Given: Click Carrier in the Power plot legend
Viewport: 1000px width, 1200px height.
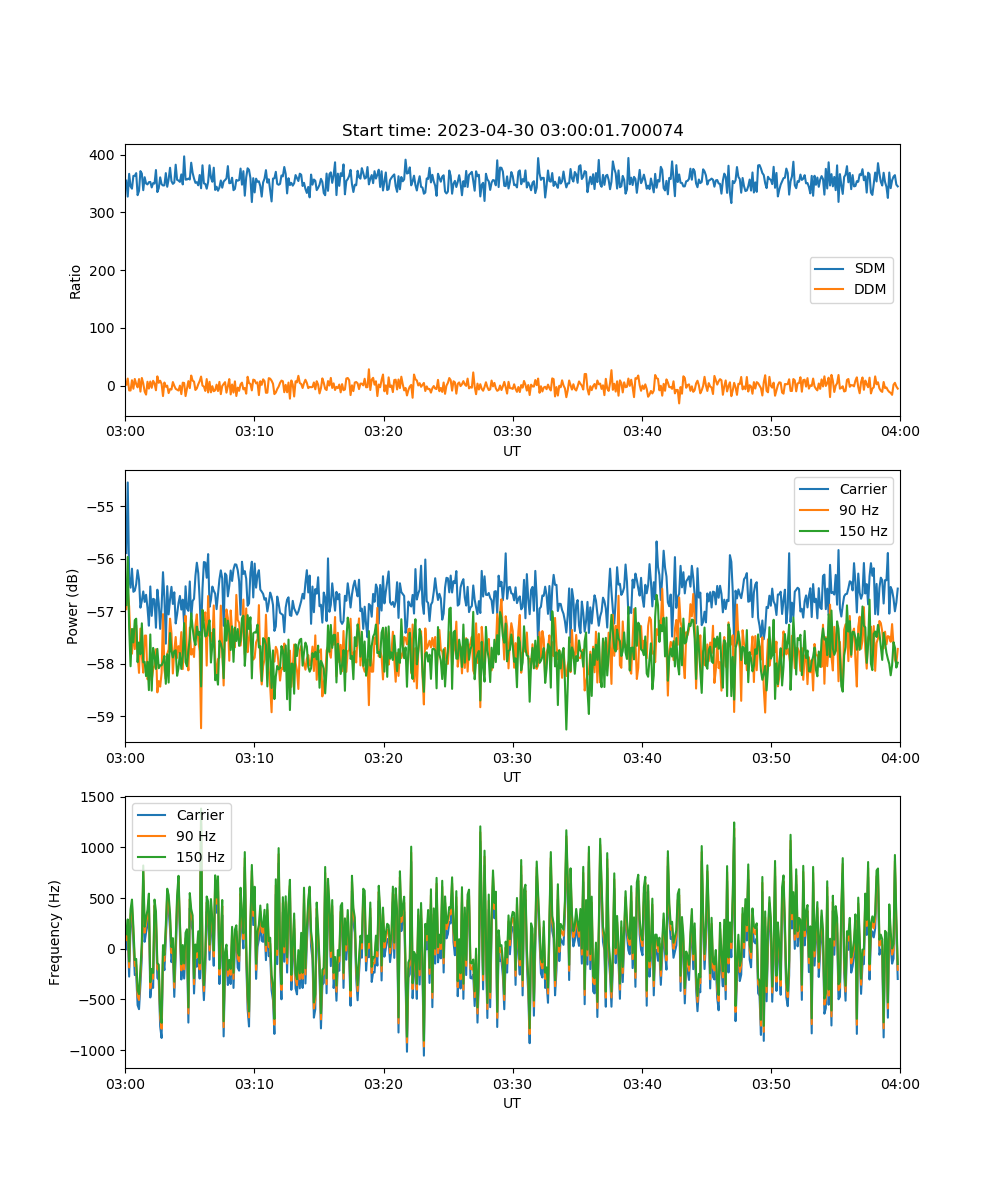Looking at the screenshot, I should point(862,490).
